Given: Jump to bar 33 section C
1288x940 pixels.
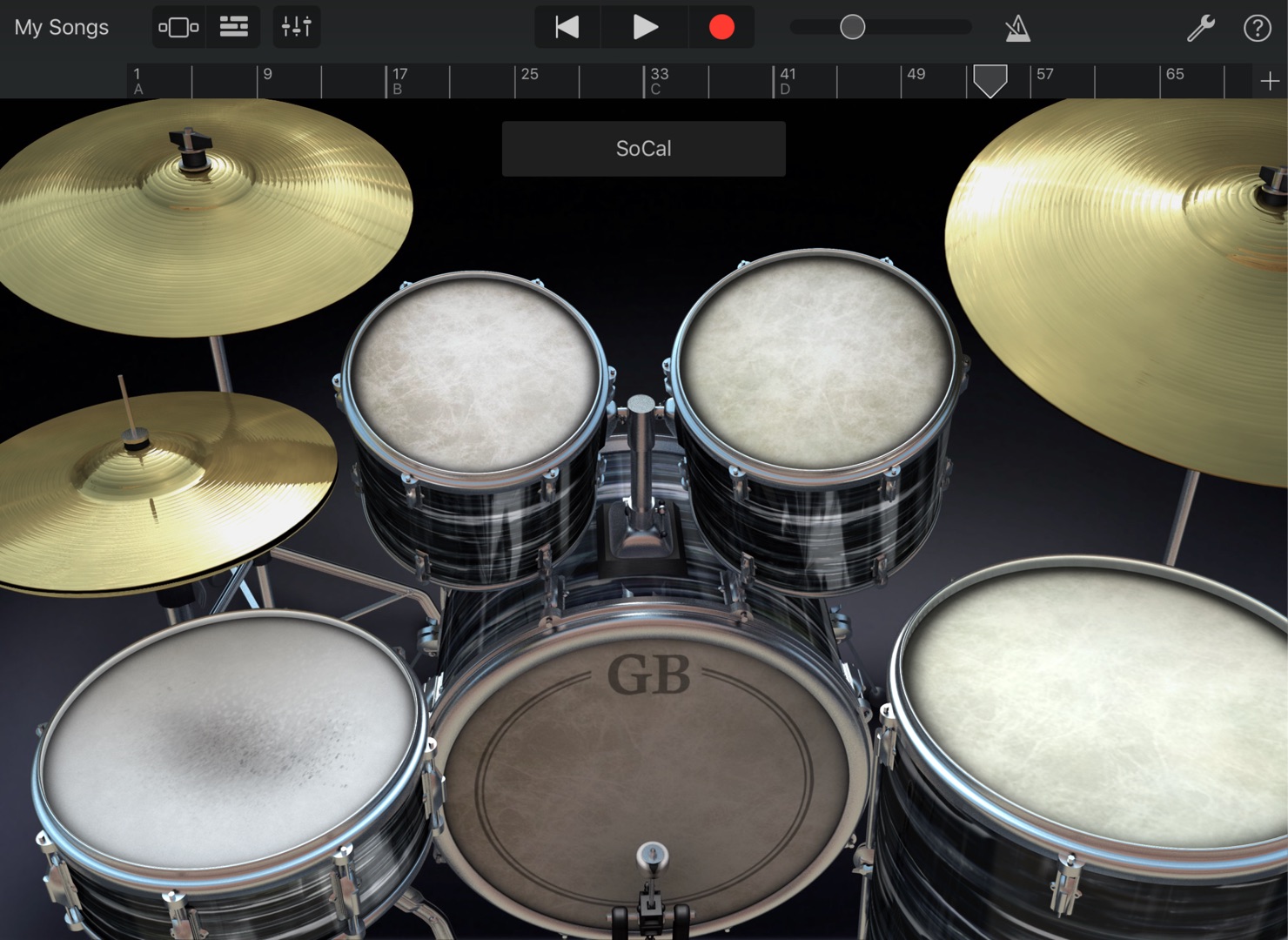Looking at the screenshot, I should 659,81.
